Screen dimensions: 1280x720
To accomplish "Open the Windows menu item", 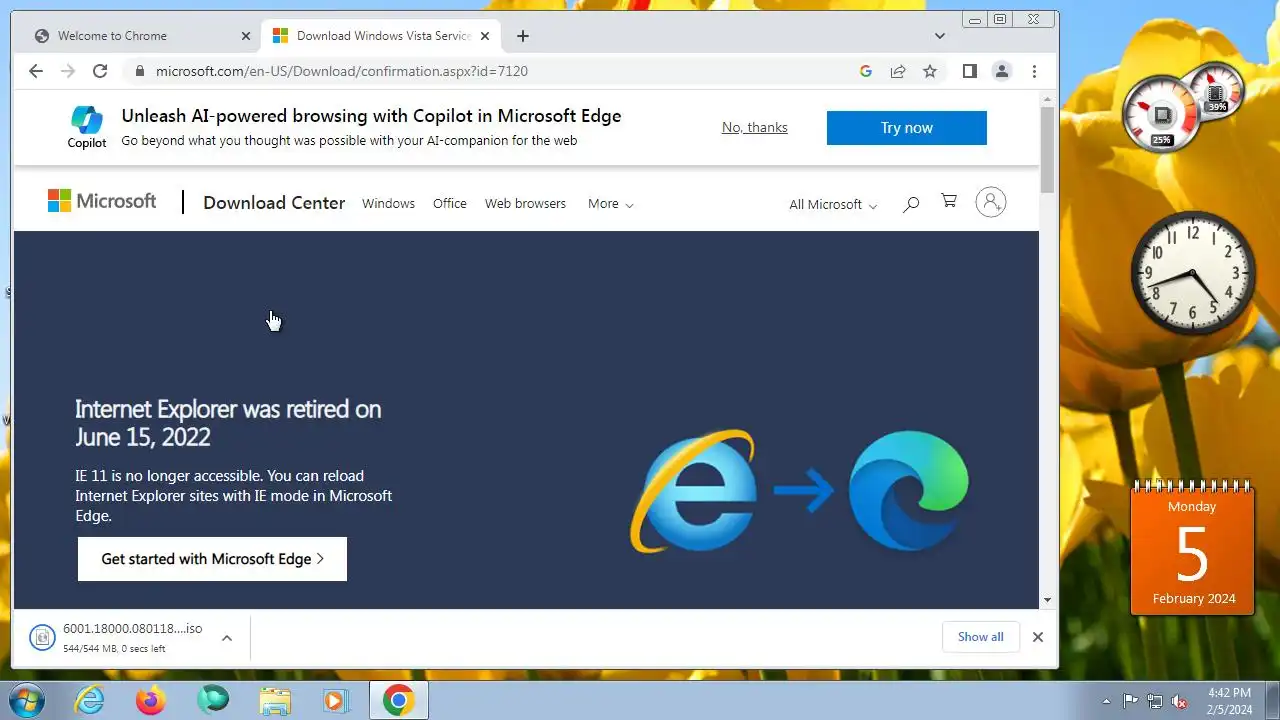I will pyautogui.click(x=388, y=203).
